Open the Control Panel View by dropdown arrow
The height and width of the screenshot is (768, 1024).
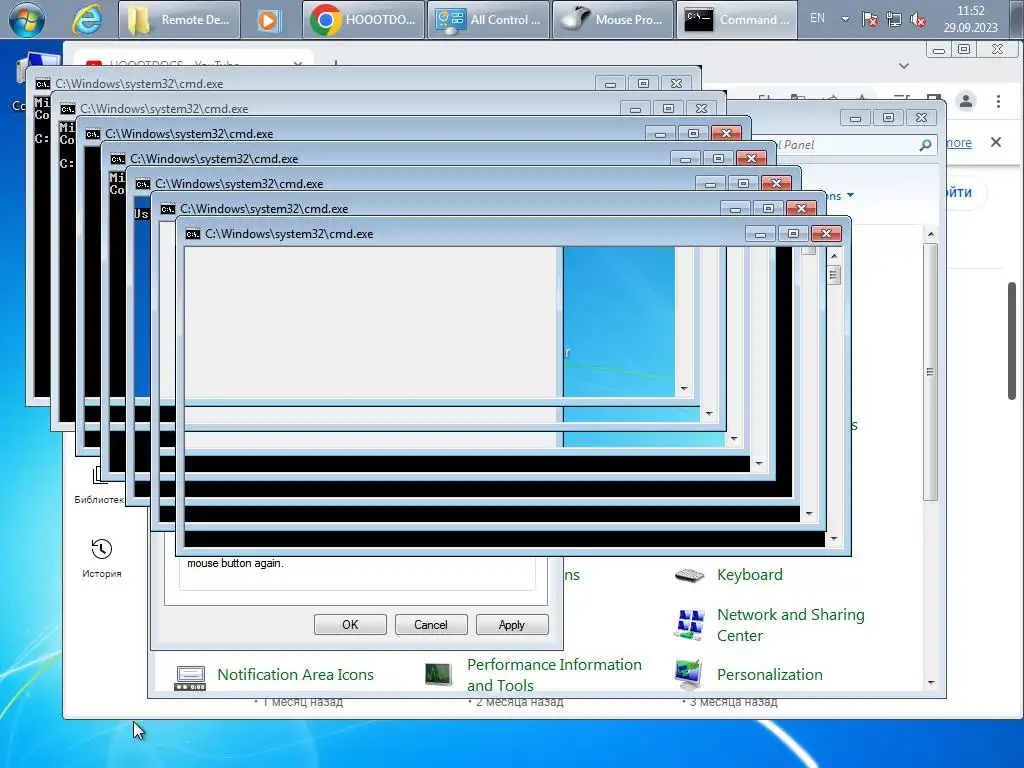(x=850, y=195)
